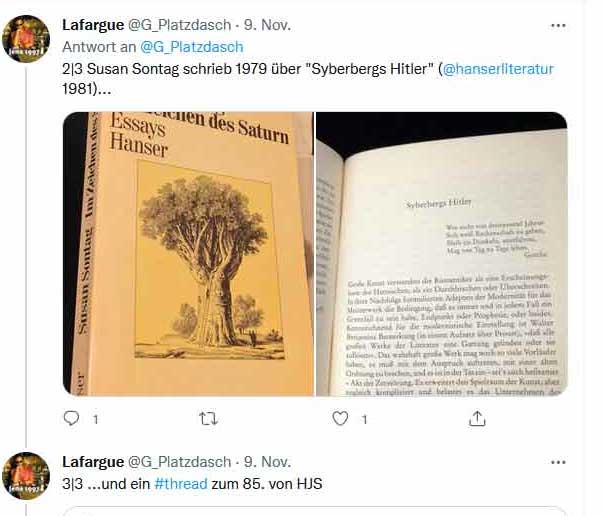Like the tweet with heart icon
The width and height of the screenshot is (603, 516).
point(340,418)
